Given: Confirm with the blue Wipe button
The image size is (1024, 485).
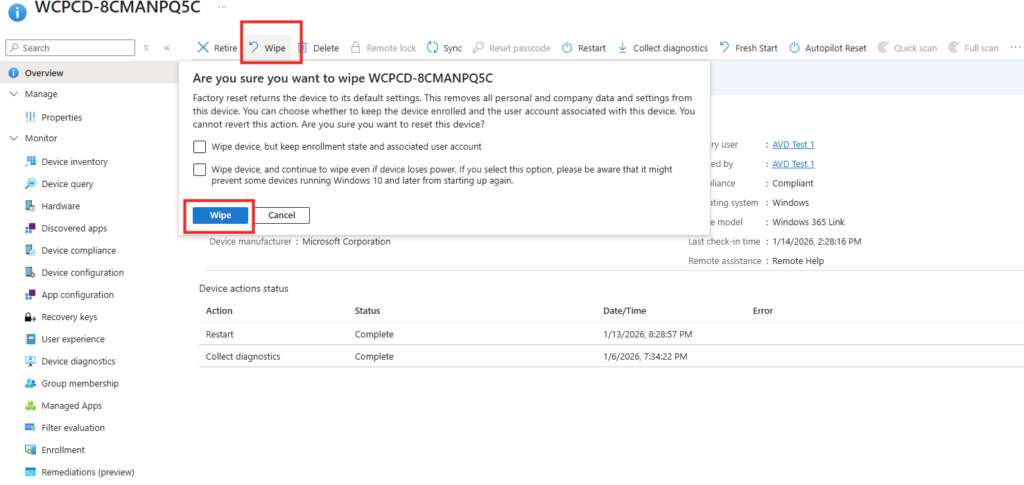Looking at the screenshot, I should pyautogui.click(x=220, y=215).
